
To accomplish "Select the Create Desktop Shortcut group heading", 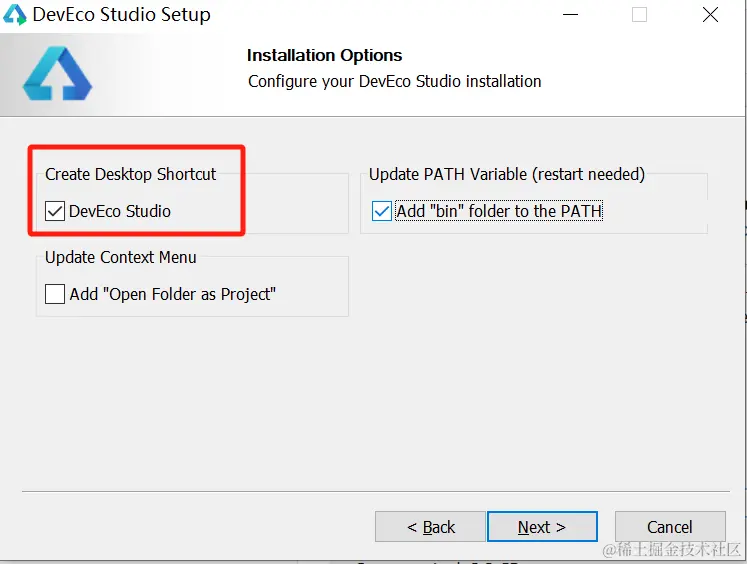I will [x=131, y=174].
